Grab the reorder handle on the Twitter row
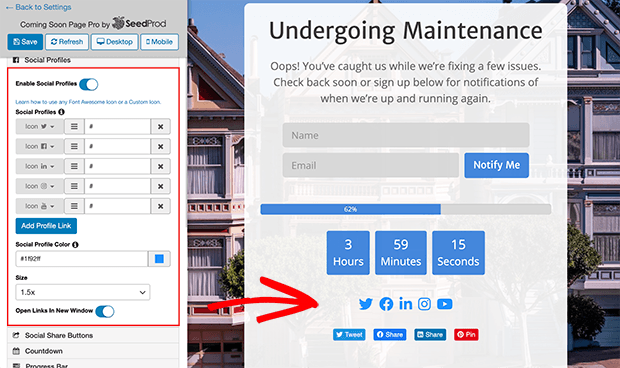Viewport: 620px width, 368px height. coord(74,126)
